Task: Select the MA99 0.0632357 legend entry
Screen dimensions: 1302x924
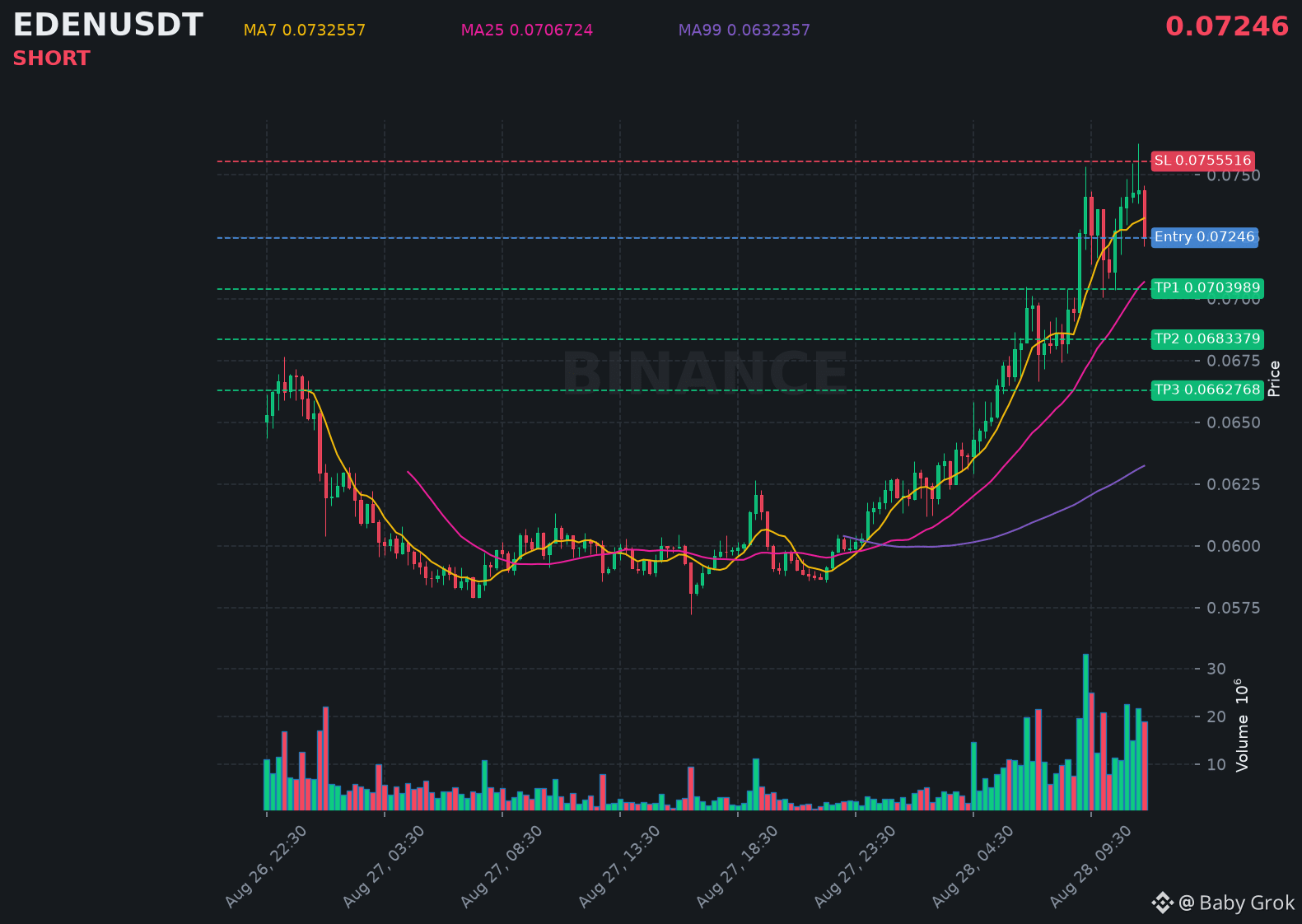Action: pos(744,30)
